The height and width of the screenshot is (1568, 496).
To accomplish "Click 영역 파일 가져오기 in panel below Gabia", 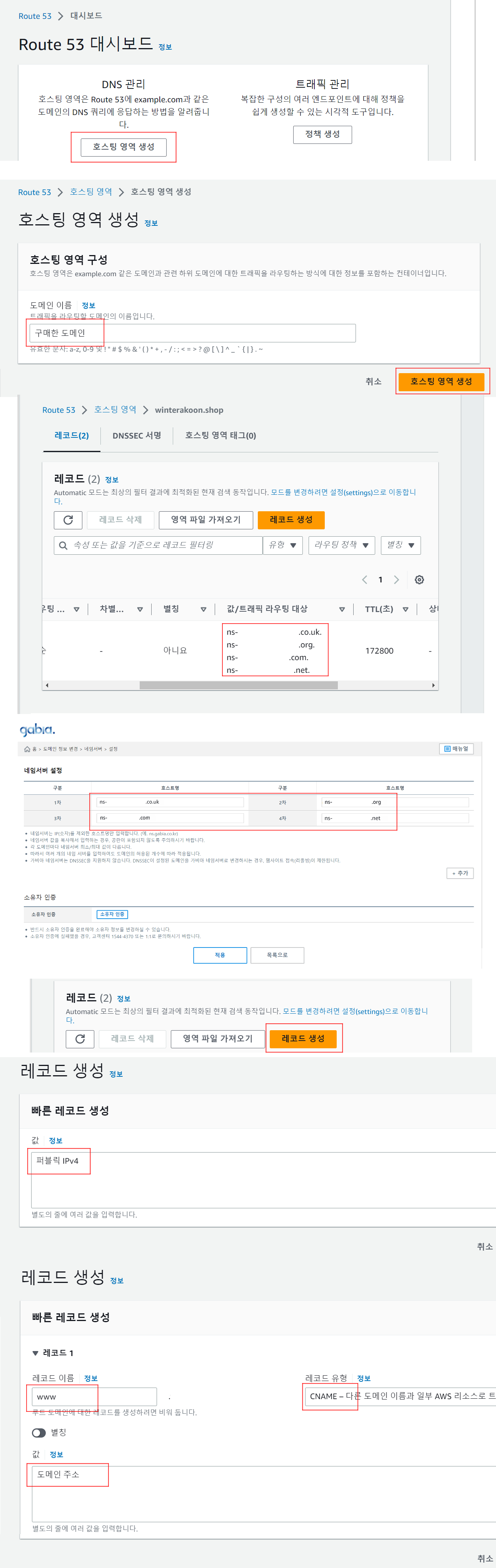I will pos(218,1038).
